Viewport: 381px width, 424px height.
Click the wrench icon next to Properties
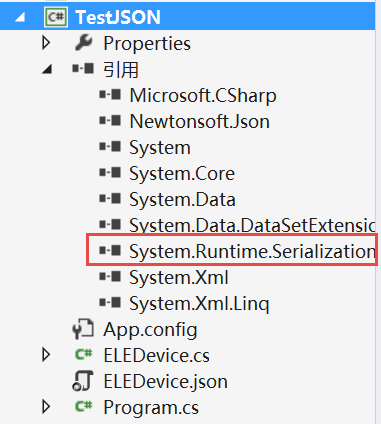tap(83, 43)
